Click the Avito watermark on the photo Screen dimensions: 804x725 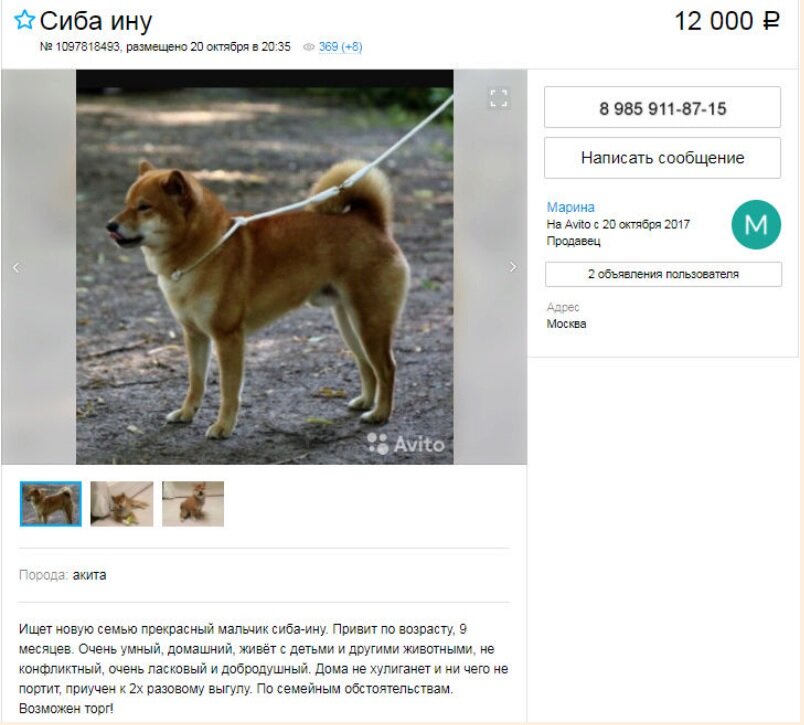click(406, 444)
